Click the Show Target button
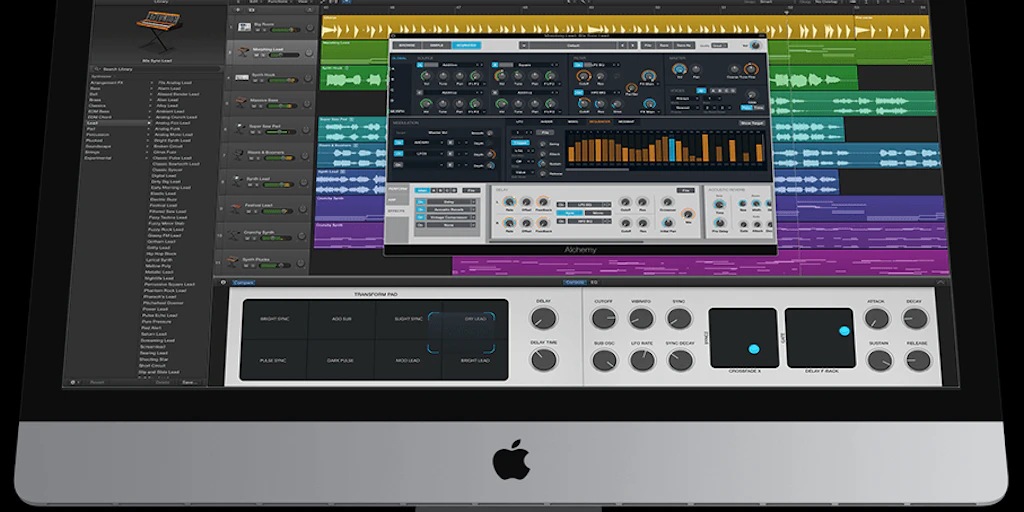 pyautogui.click(x=752, y=123)
